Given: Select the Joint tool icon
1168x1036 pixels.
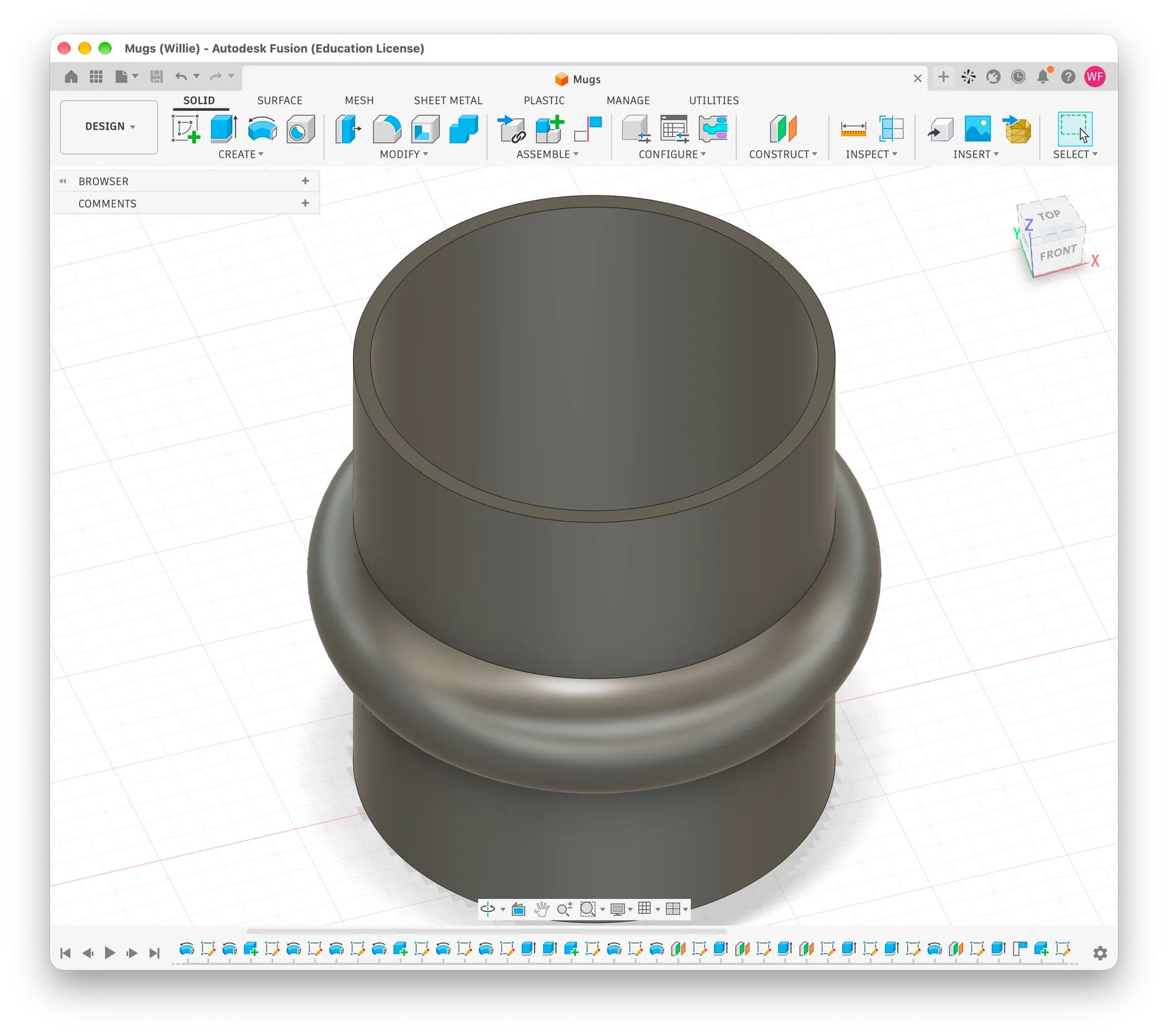Looking at the screenshot, I should pyautogui.click(x=588, y=128).
